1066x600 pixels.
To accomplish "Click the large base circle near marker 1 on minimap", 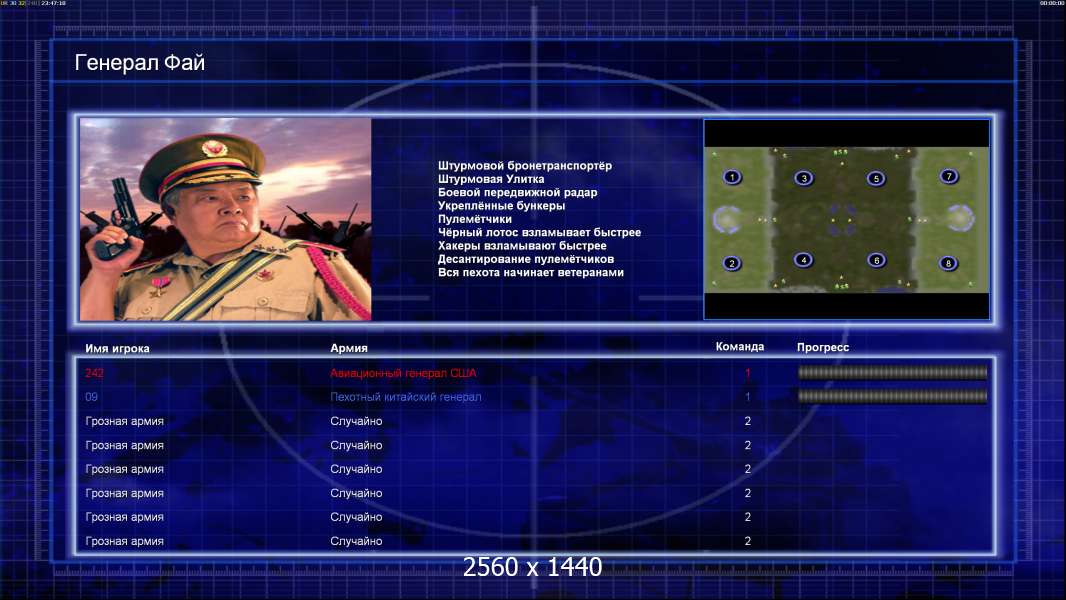I will click(727, 219).
